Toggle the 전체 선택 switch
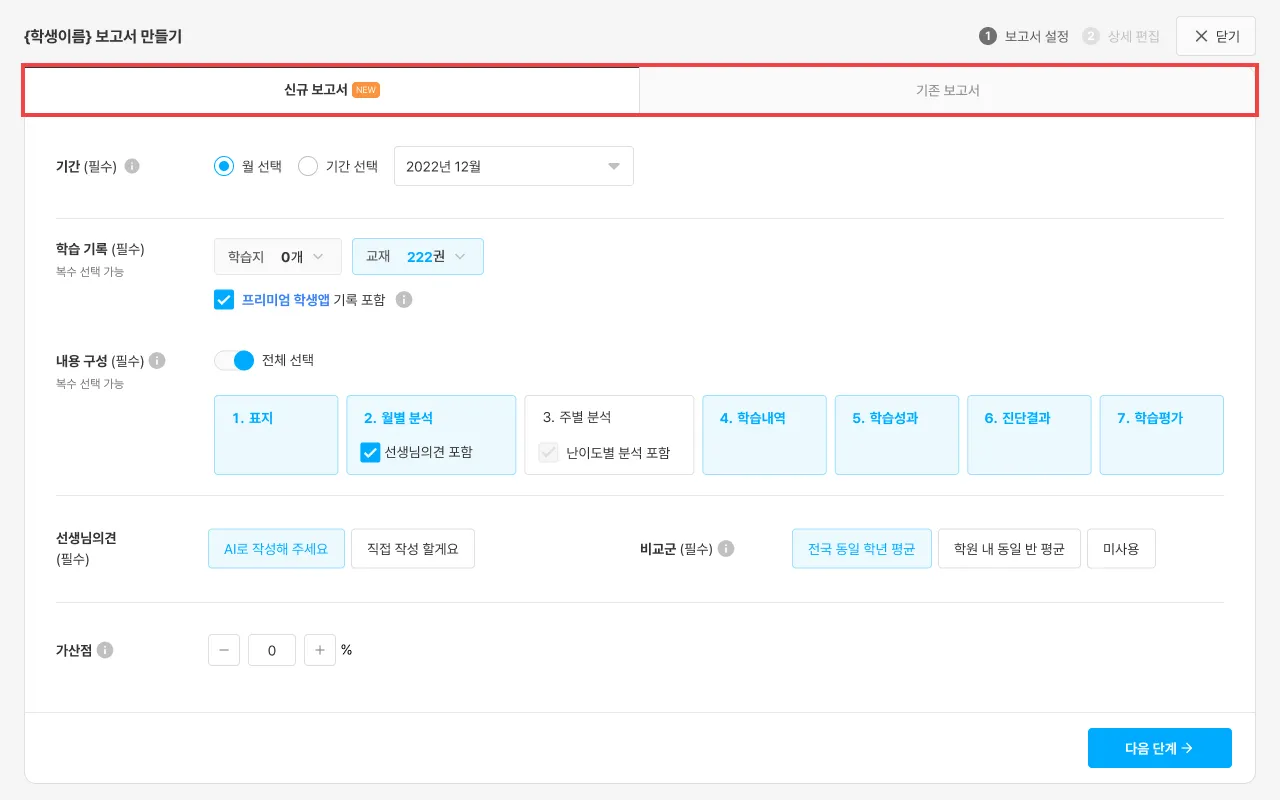1280x800 pixels. (235, 360)
